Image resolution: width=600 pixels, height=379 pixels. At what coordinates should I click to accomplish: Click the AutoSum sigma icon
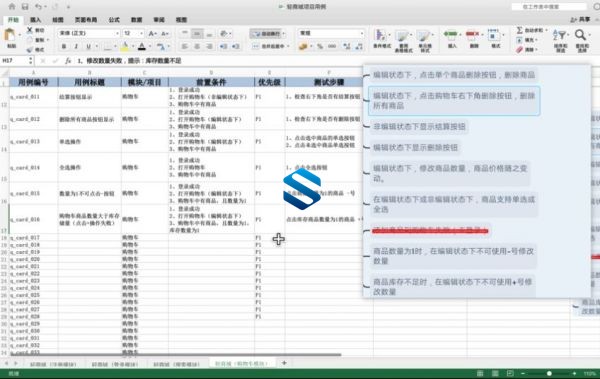pos(520,30)
